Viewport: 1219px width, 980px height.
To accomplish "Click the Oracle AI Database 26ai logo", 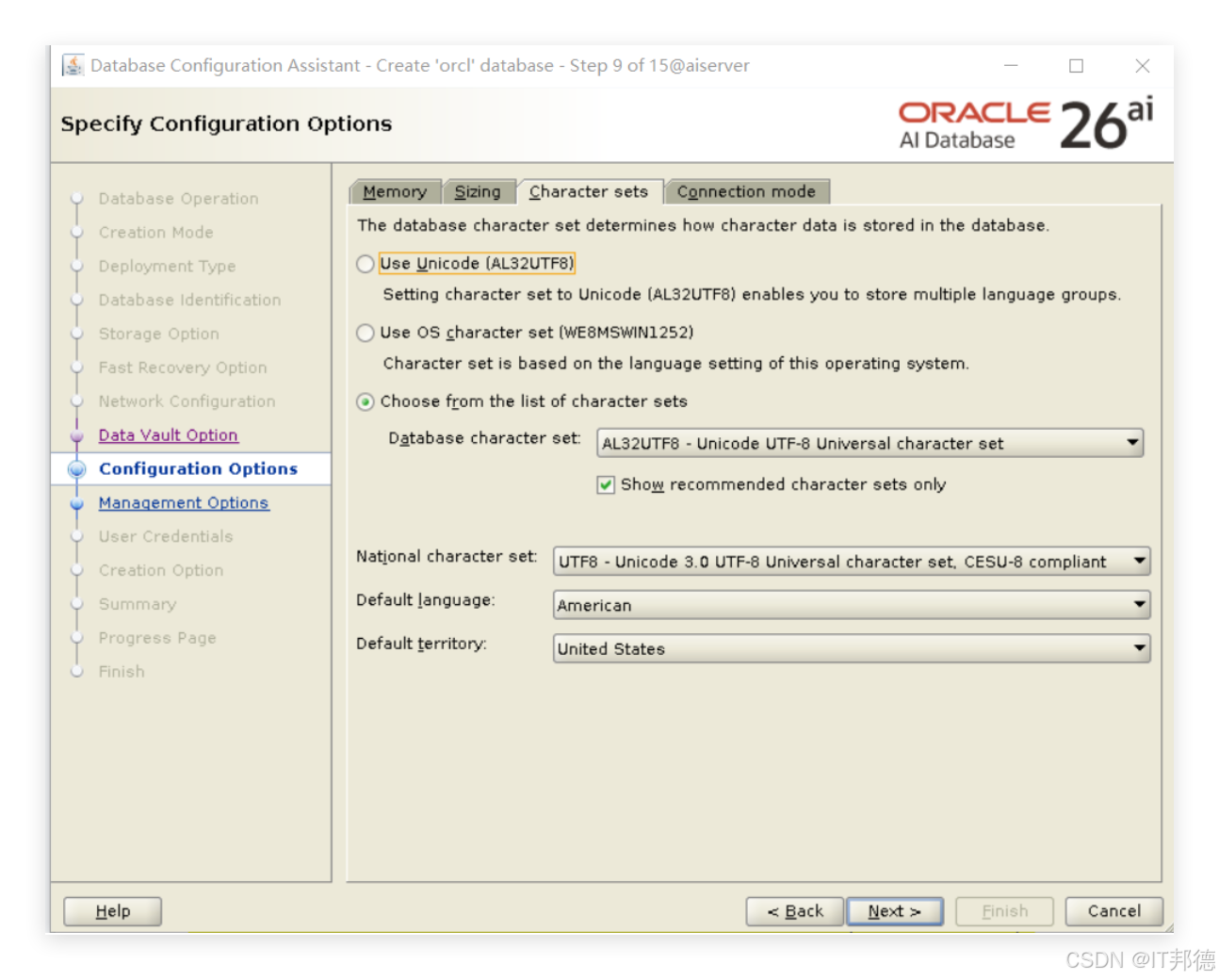I will pos(1026,124).
